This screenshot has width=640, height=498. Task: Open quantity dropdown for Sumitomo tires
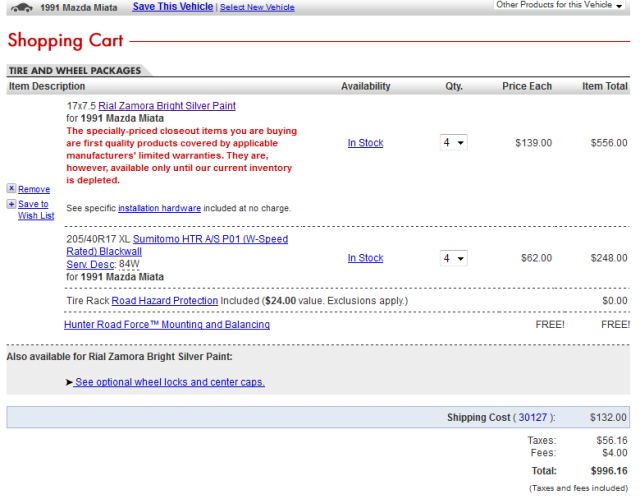tap(453, 258)
